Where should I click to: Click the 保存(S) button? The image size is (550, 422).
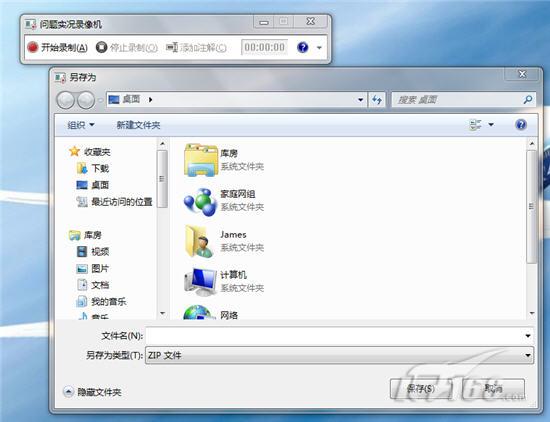421,388
